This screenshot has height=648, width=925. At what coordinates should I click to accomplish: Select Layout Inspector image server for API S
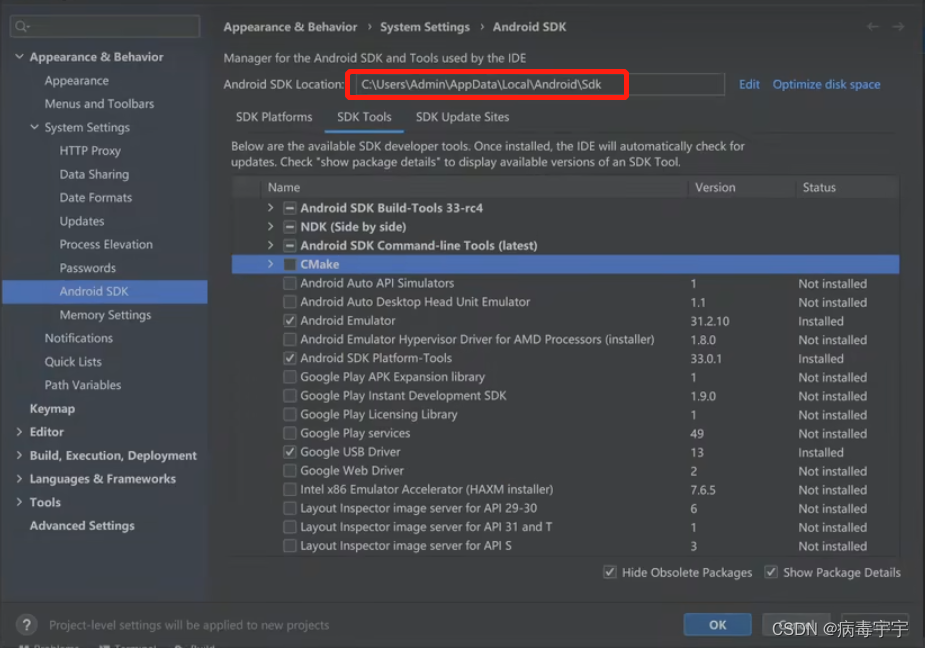[565, 546]
